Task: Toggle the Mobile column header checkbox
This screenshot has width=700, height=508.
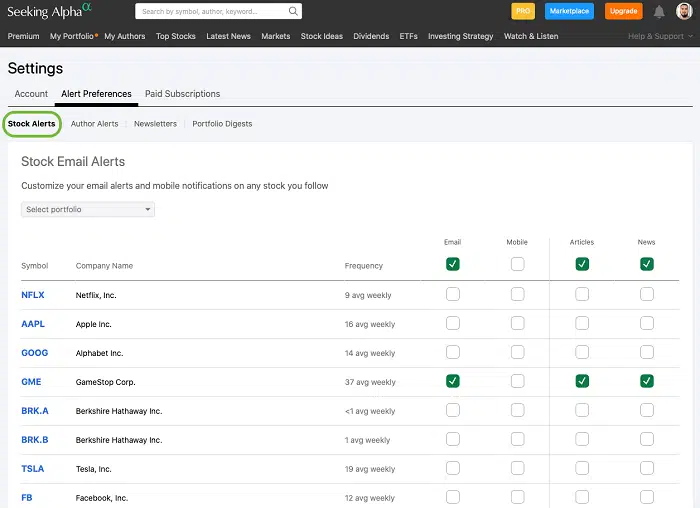Action: [x=517, y=264]
